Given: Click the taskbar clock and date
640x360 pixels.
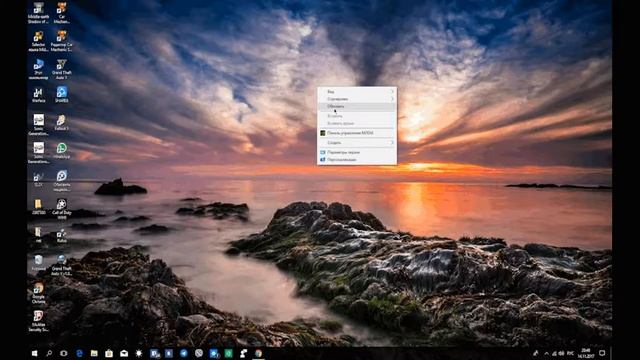Looking at the screenshot, I should click(x=586, y=353).
